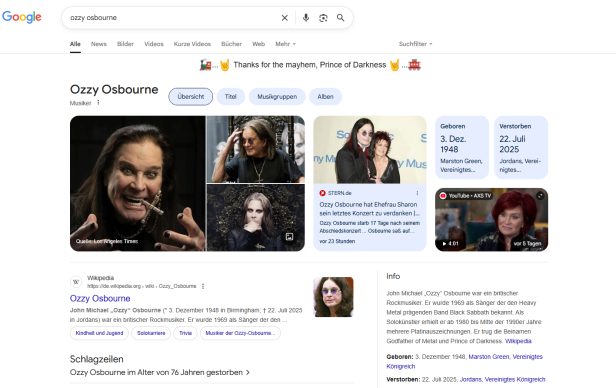Open the Suchfilter dropdown
Image resolution: width=616 pixels, height=388 pixels.
(415, 44)
